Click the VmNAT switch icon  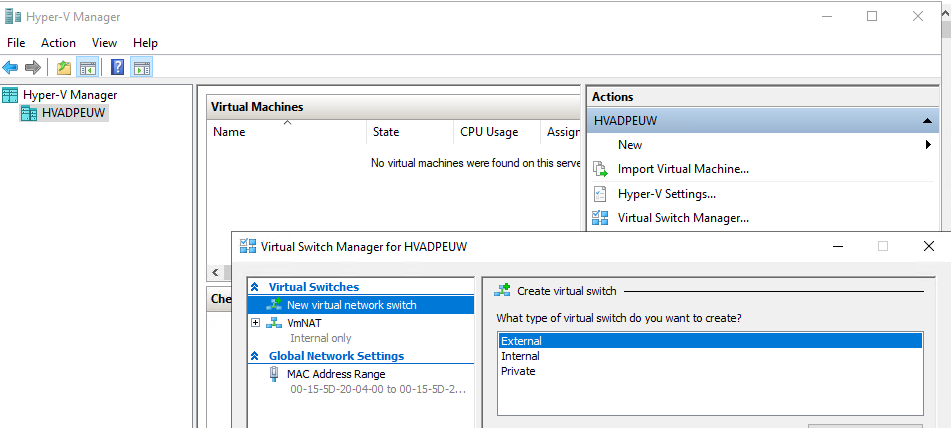pos(275,323)
